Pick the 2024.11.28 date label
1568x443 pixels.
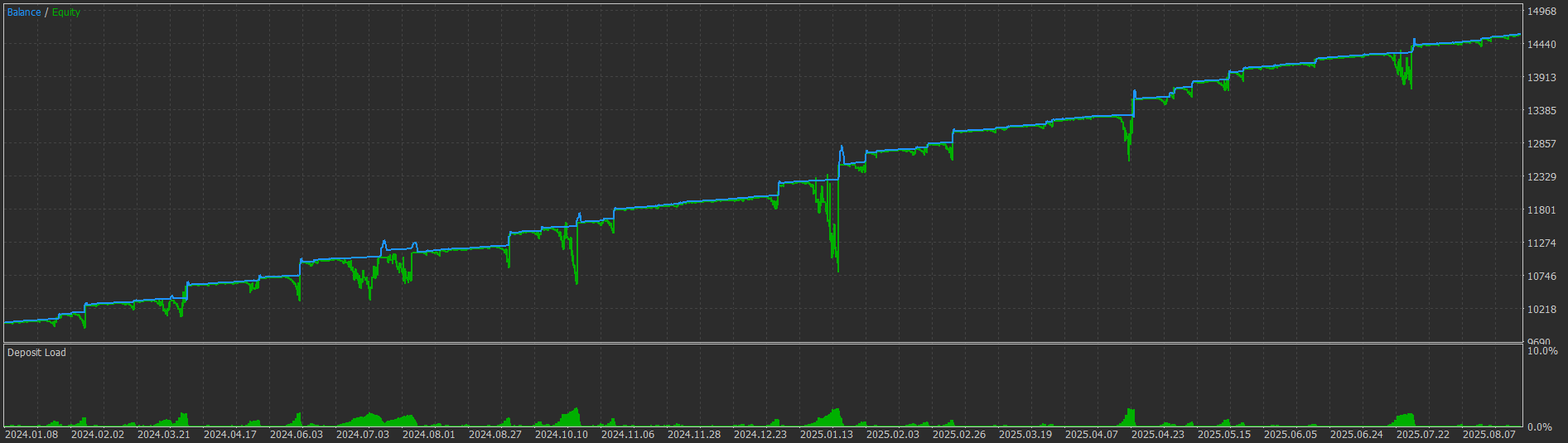pyautogui.click(x=694, y=435)
